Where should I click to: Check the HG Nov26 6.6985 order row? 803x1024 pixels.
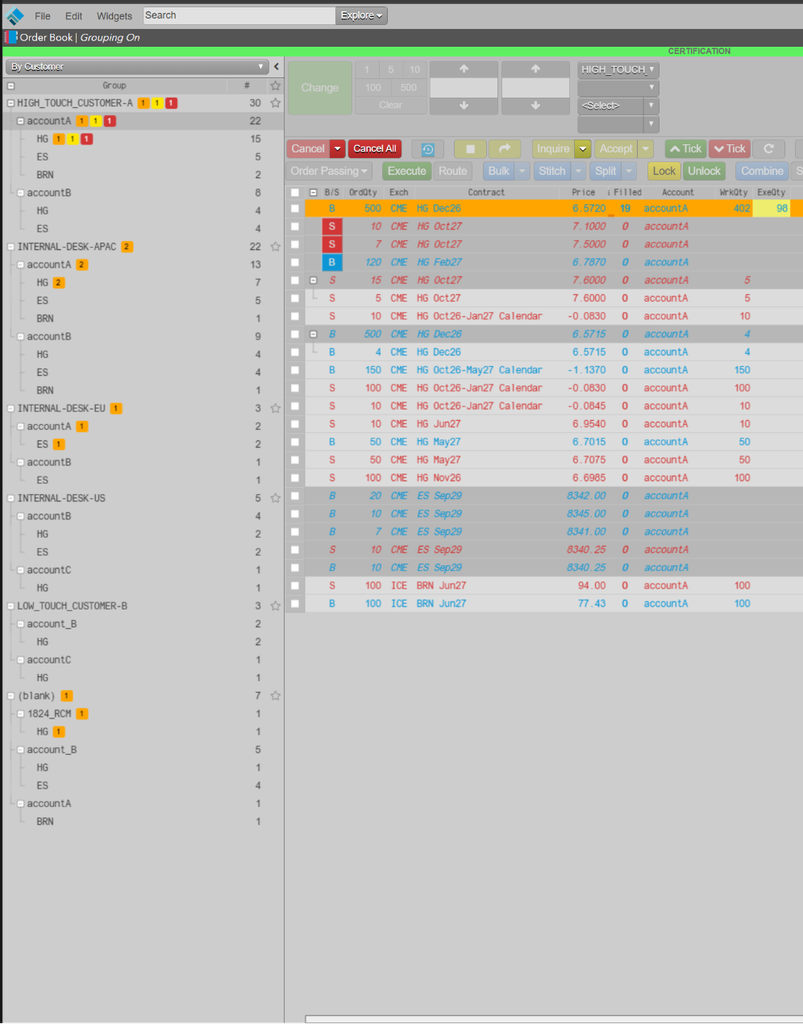295,477
